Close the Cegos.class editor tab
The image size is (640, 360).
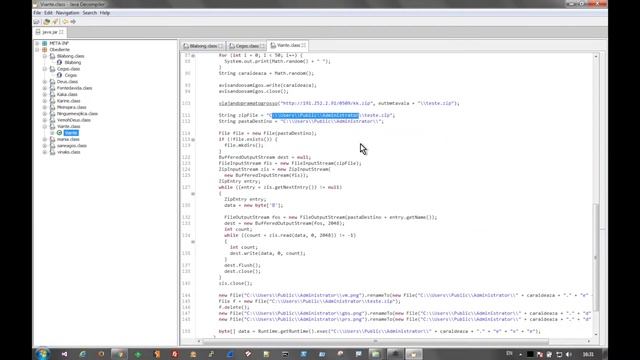pyautogui.click(x=262, y=46)
